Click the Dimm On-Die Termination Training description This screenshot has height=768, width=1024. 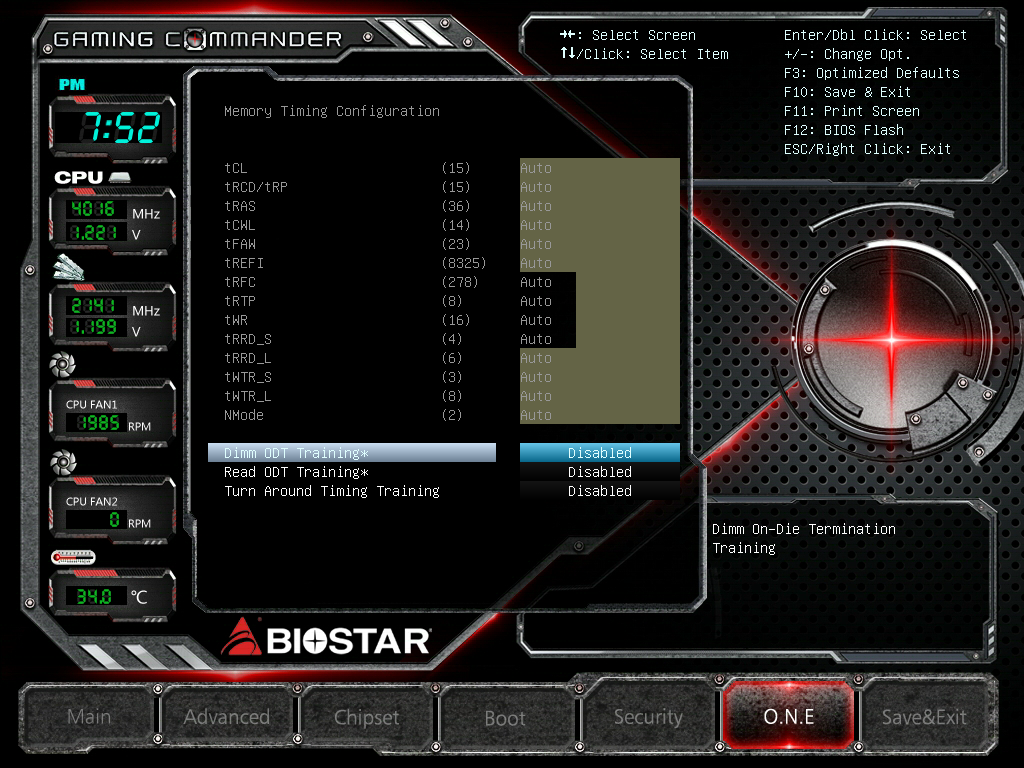[x=804, y=539]
